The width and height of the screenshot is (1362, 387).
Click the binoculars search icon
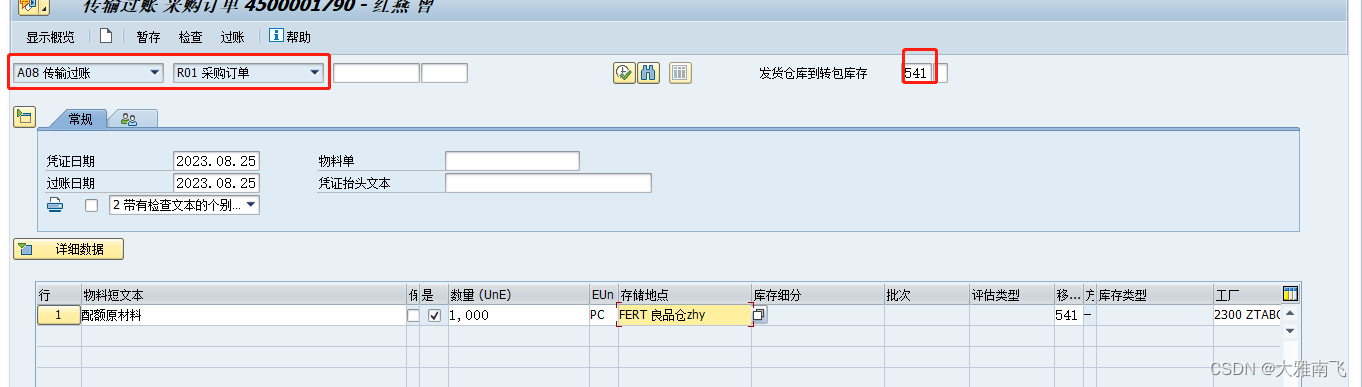tap(648, 72)
